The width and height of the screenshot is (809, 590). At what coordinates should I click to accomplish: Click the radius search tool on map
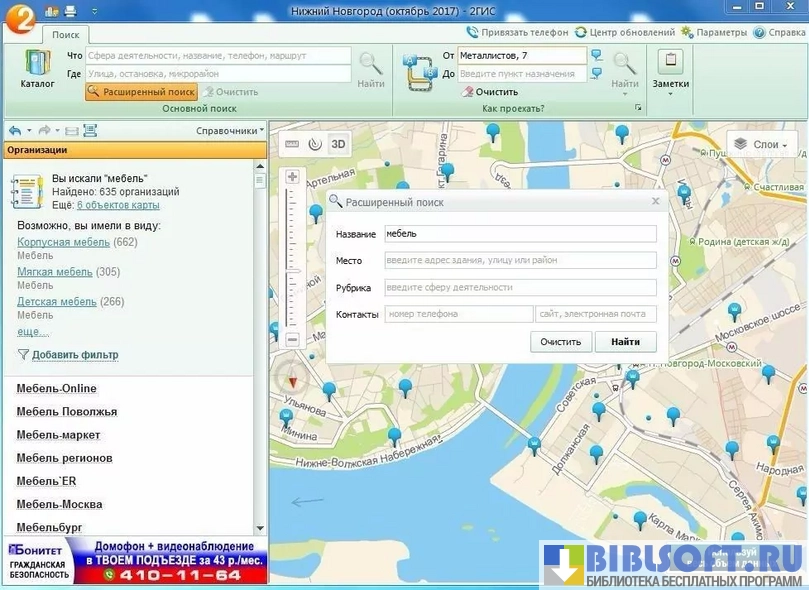click(x=315, y=144)
